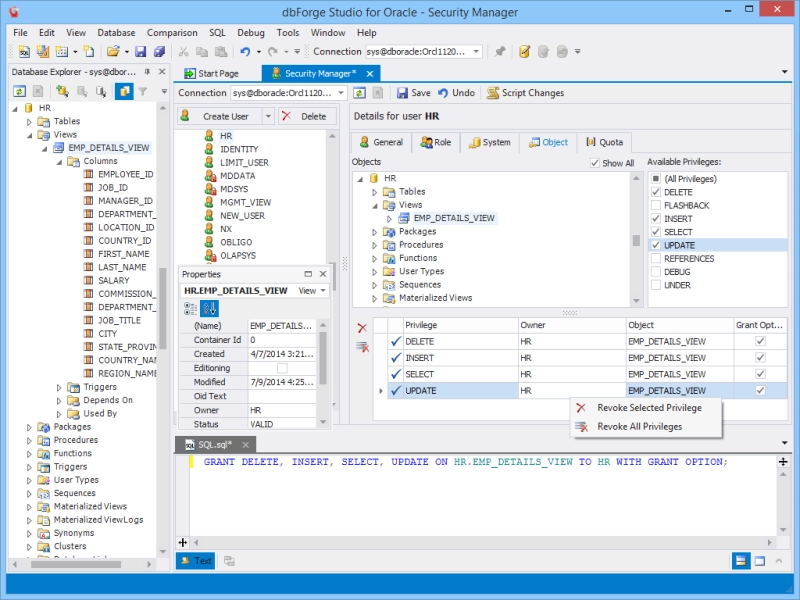Click the Undo arrow icon in main toolbar
This screenshot has height=600, width=800.
pos(245,52)
